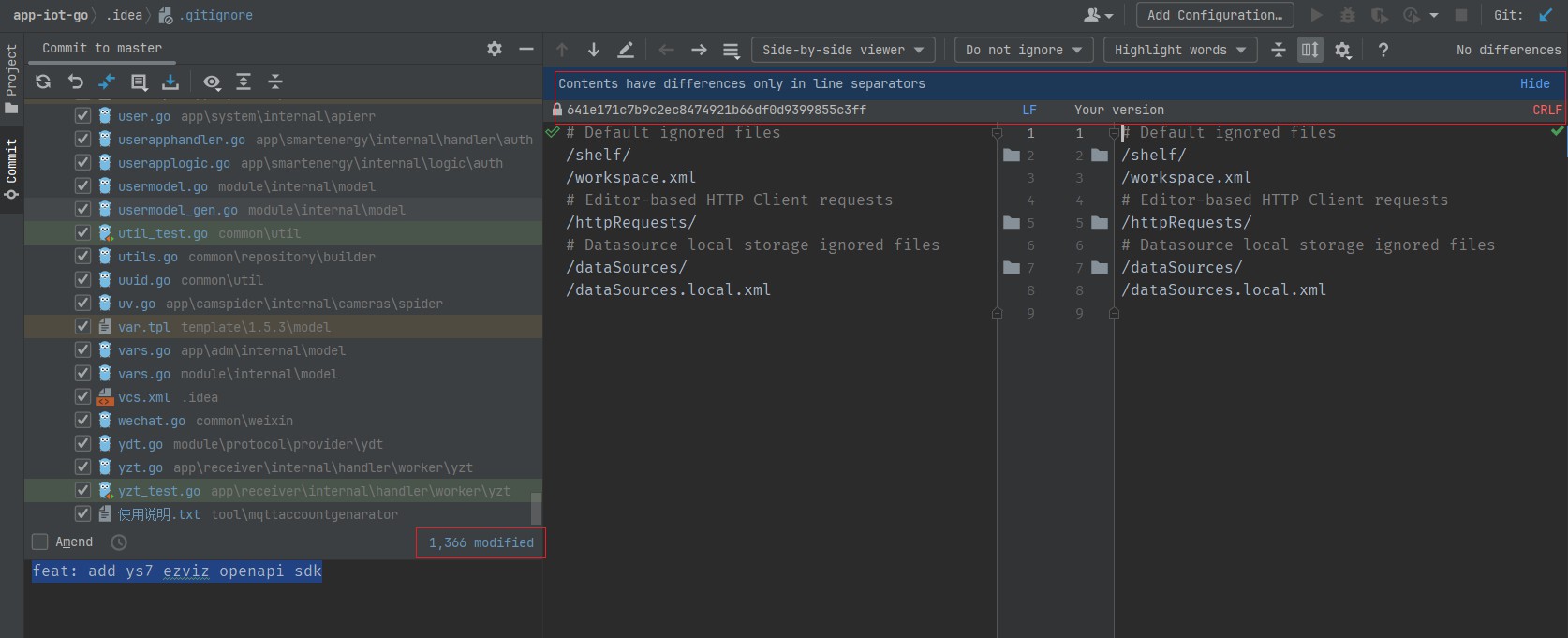This screenshot has height=638, width=1568.
Task: Expand all nodes in changes tree
Action: (244, 82)
